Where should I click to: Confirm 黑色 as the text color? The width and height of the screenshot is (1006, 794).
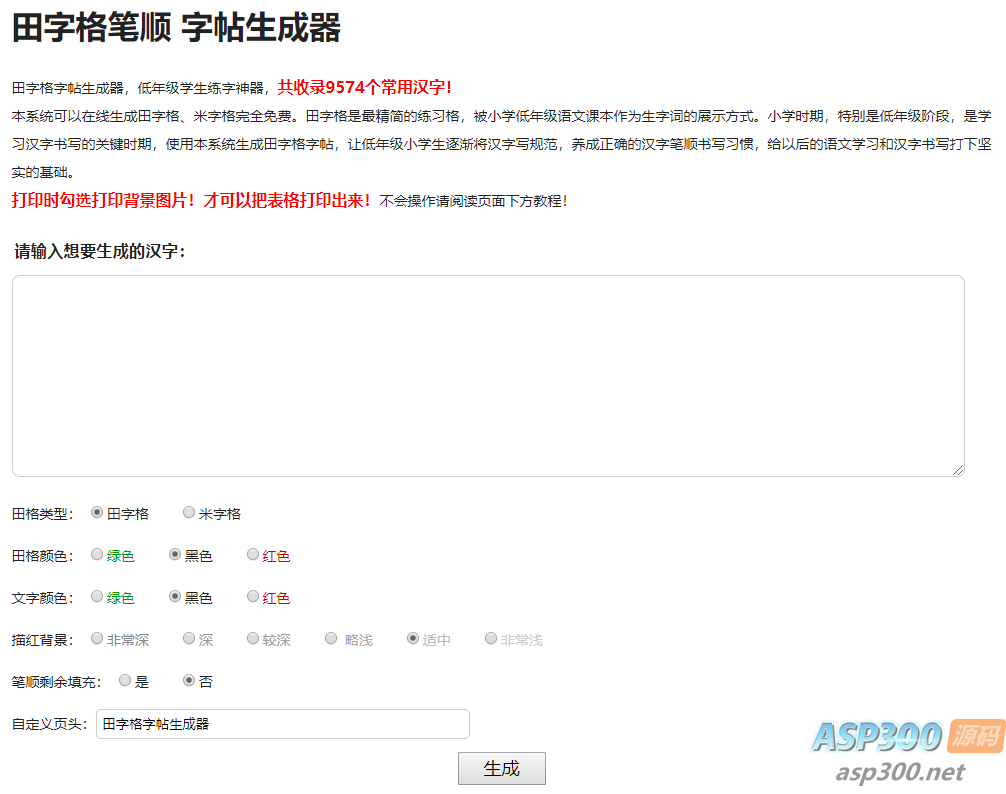(174, 597)
